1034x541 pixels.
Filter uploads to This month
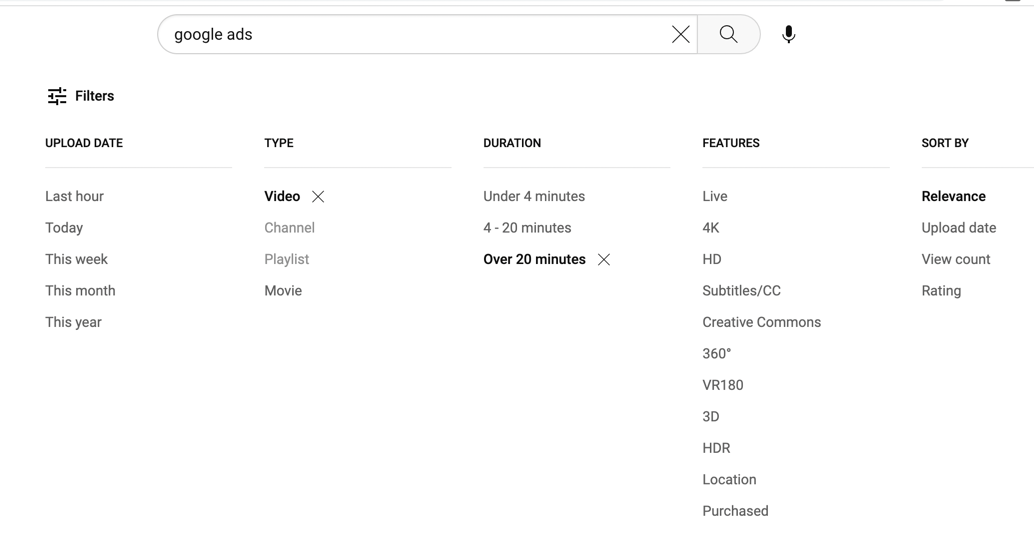click(x=80, y=291)
